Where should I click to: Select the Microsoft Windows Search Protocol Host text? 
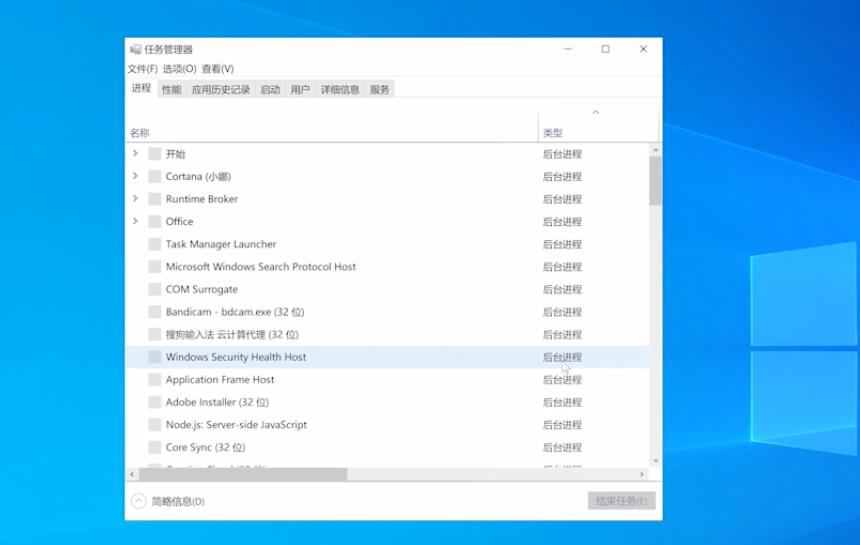point(261,266)
